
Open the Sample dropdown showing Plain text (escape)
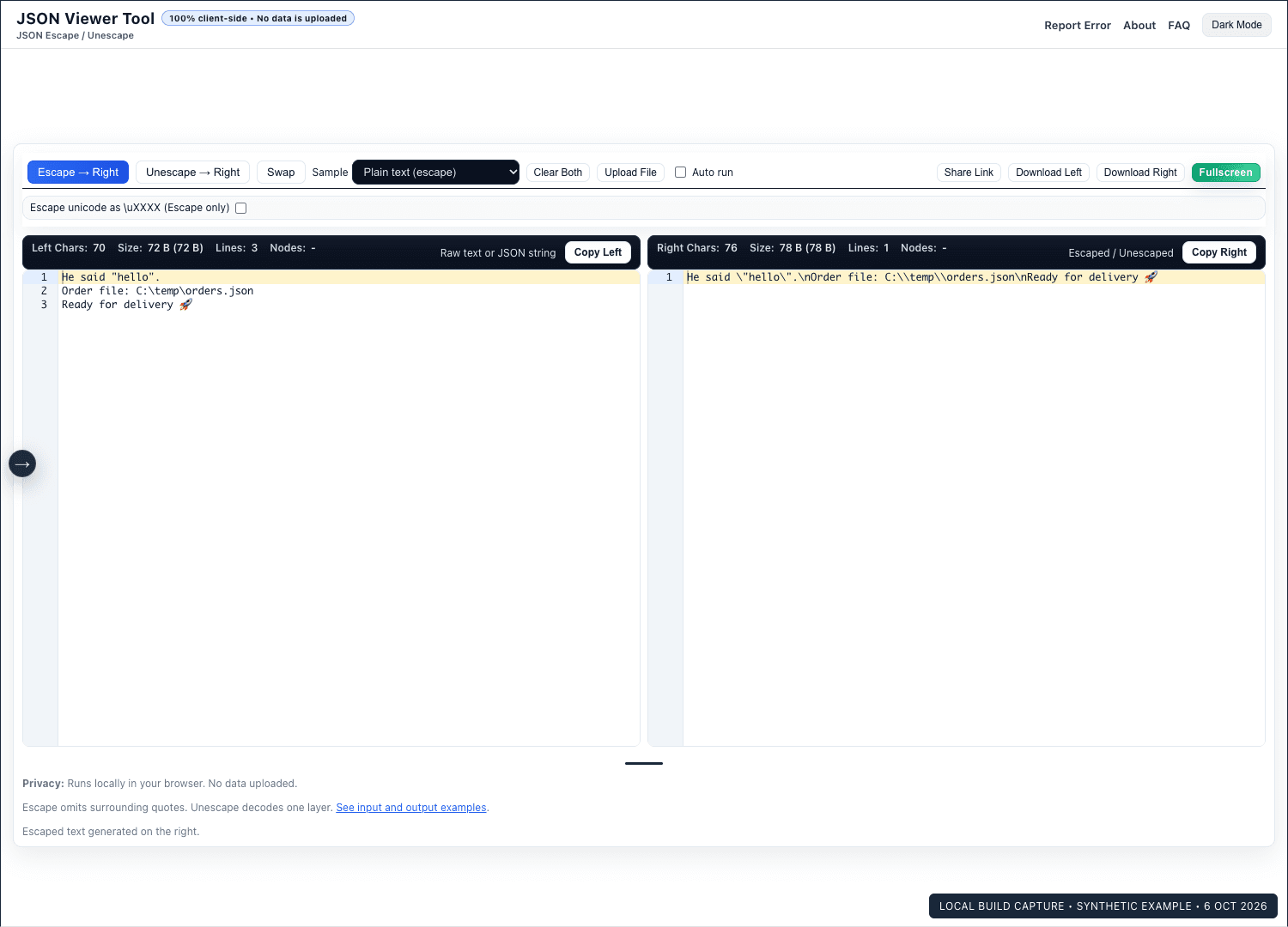point(436,173)
